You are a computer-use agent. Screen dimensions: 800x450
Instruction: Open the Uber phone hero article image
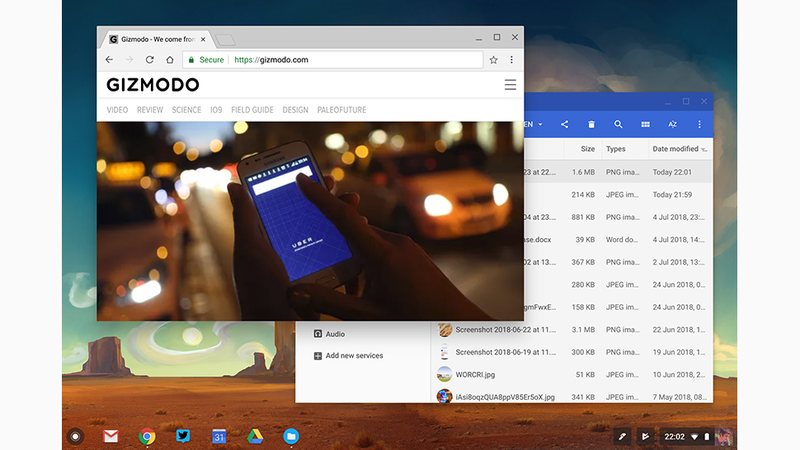point(310,221)
